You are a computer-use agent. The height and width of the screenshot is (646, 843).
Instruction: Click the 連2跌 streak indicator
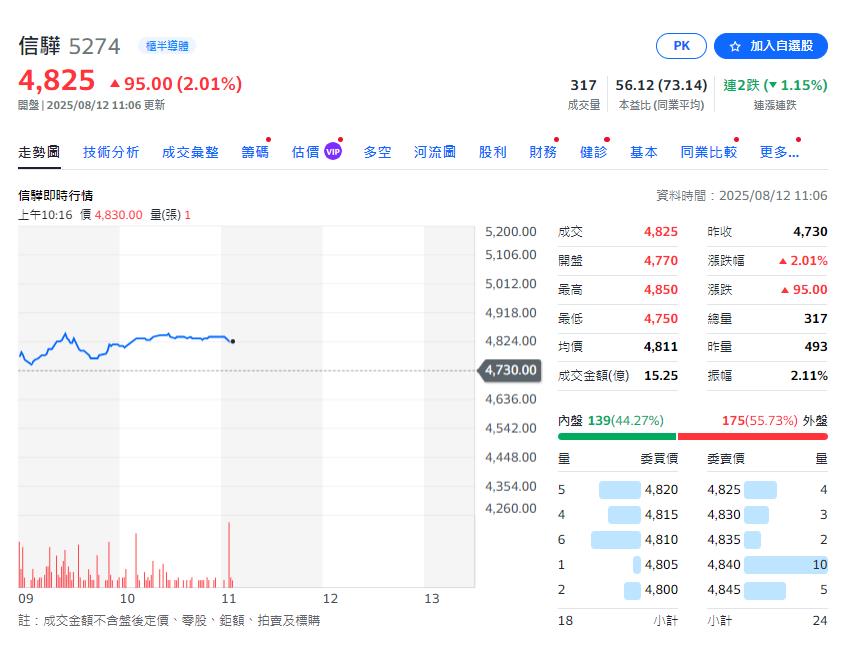775,85
